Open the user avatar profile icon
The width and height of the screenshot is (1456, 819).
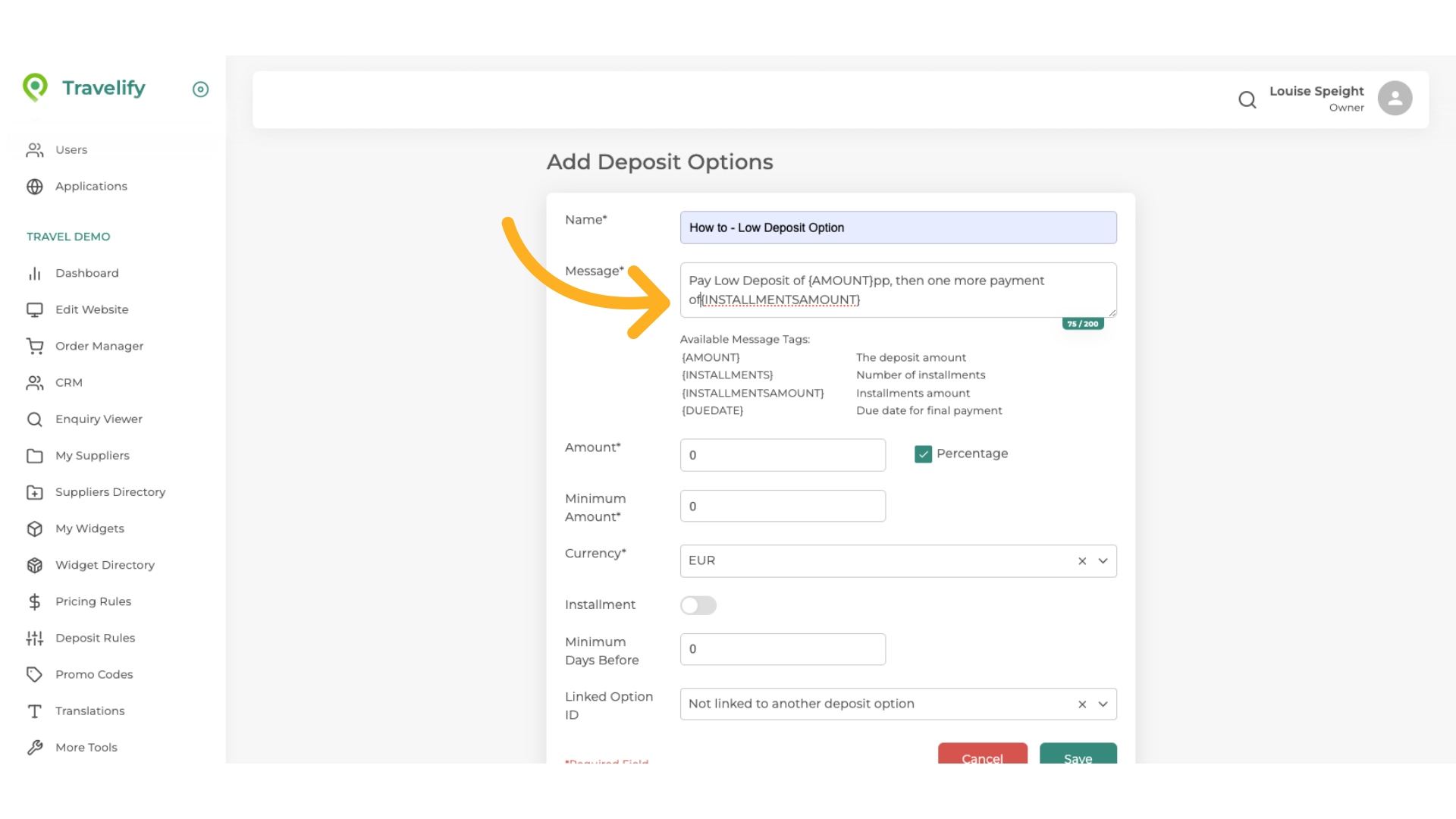(1395, 99)
